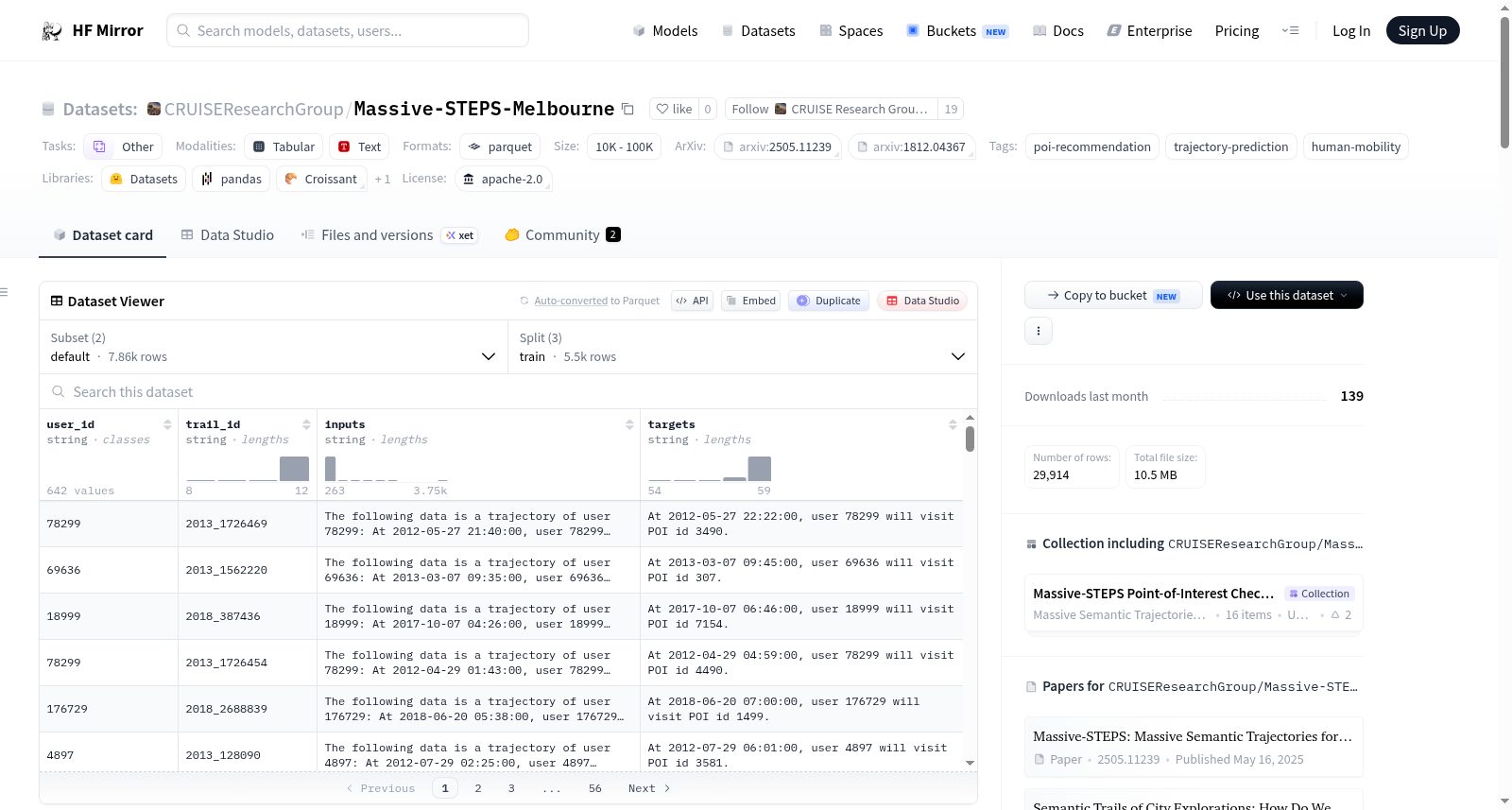Expand the Subset default dropdown
This screenshot has height=810, width=1512.
click(273, 347)
